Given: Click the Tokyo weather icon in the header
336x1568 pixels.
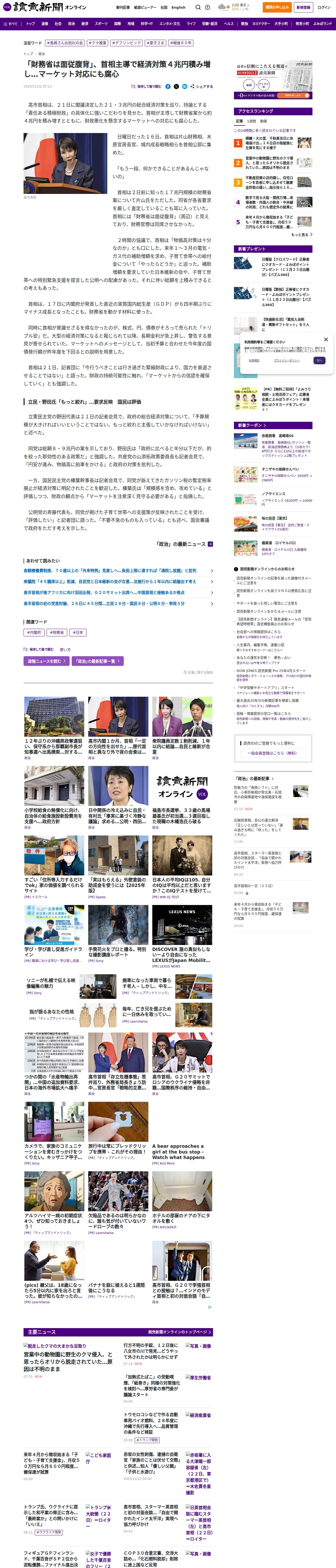Looking at the screenshot, I should click(x=225, y=7).
